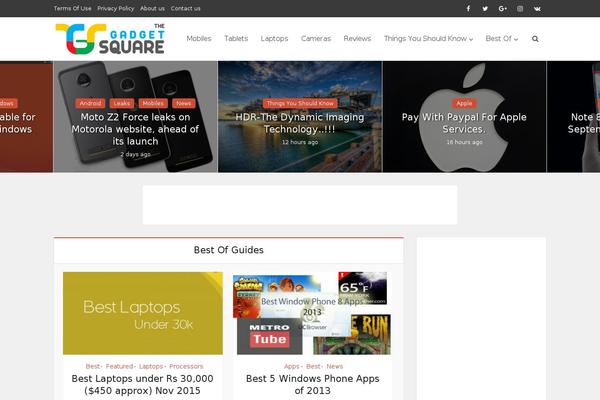Screen dimensions: 600x400
Task: Open HDR Dynamic Imaging Technology article title
Action: (x=300, y=123)
